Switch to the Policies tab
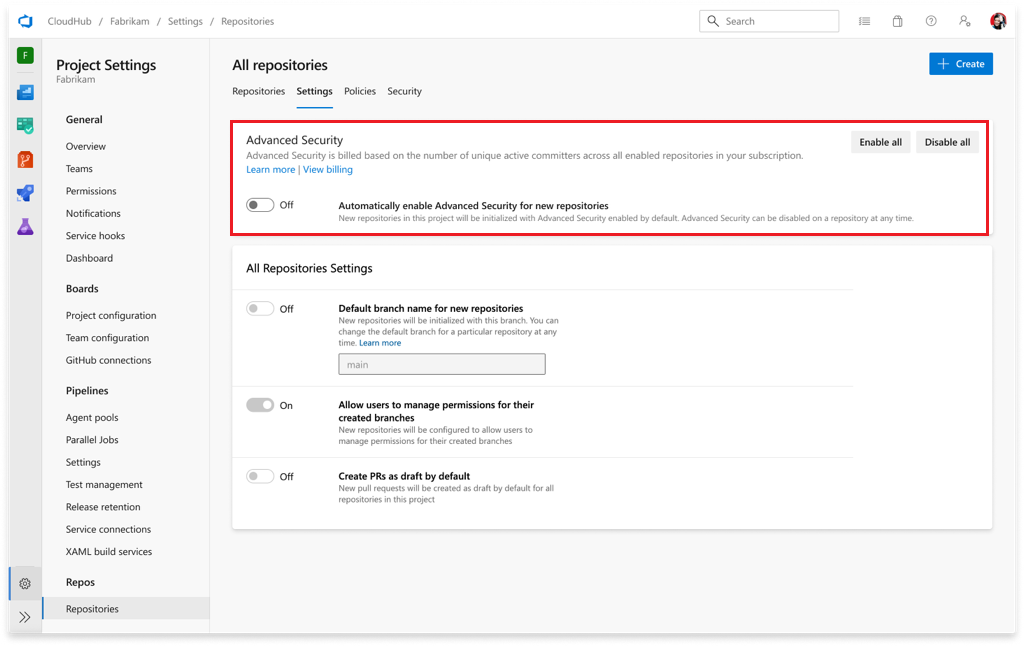Viewport: 1024px width, 646px height. pos(360,91)
